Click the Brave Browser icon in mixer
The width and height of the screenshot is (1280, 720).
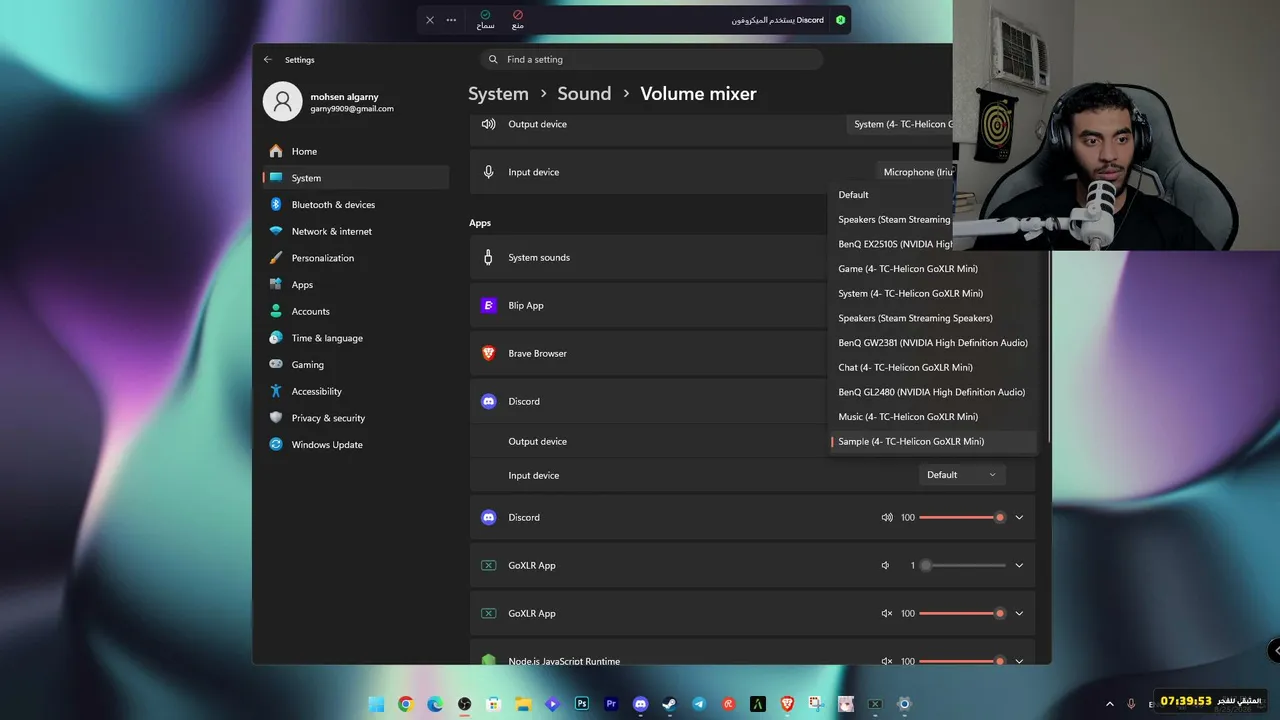click(488, 354)
